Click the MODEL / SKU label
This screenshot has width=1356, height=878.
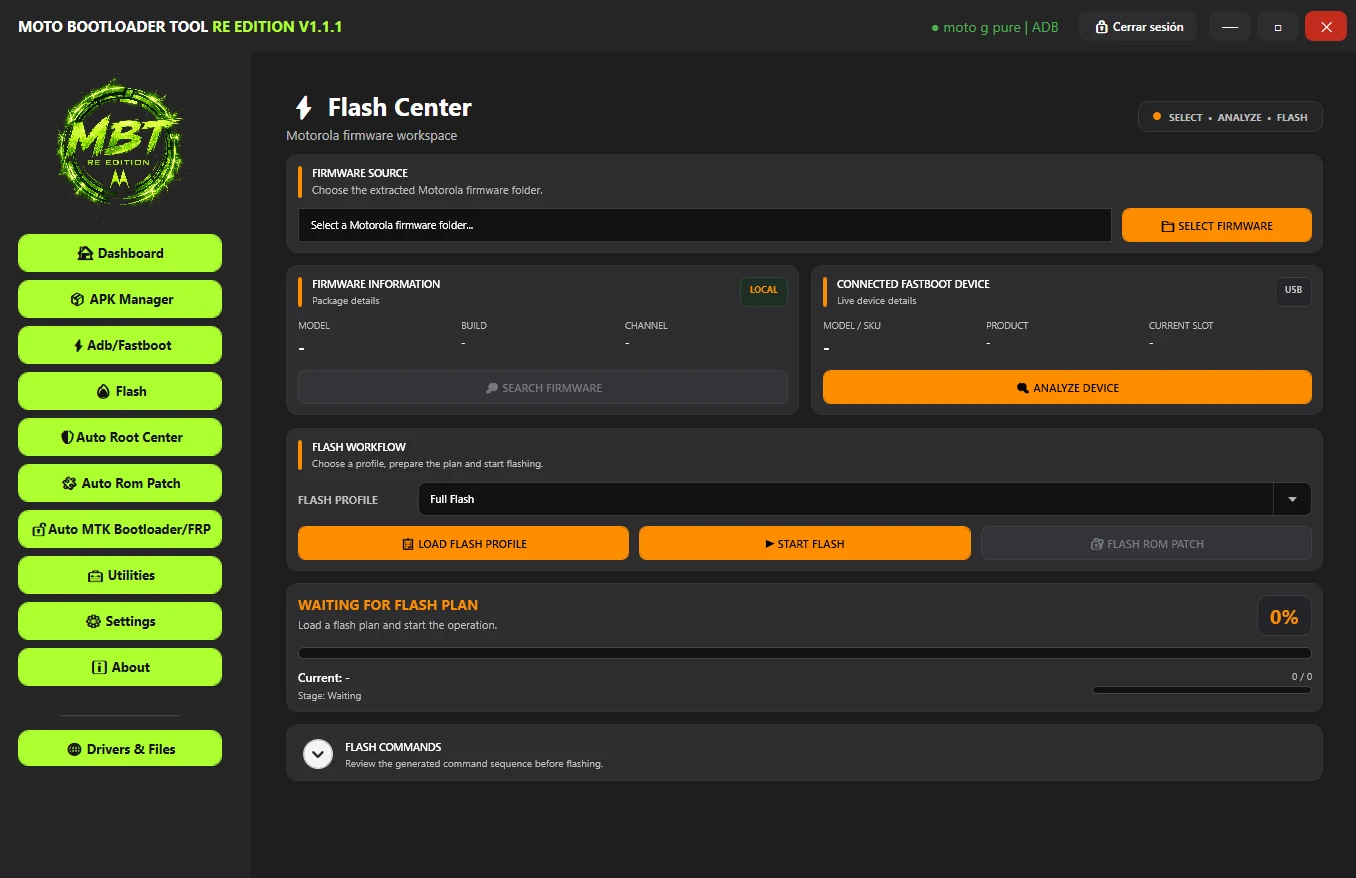click(x=852, y=325)
